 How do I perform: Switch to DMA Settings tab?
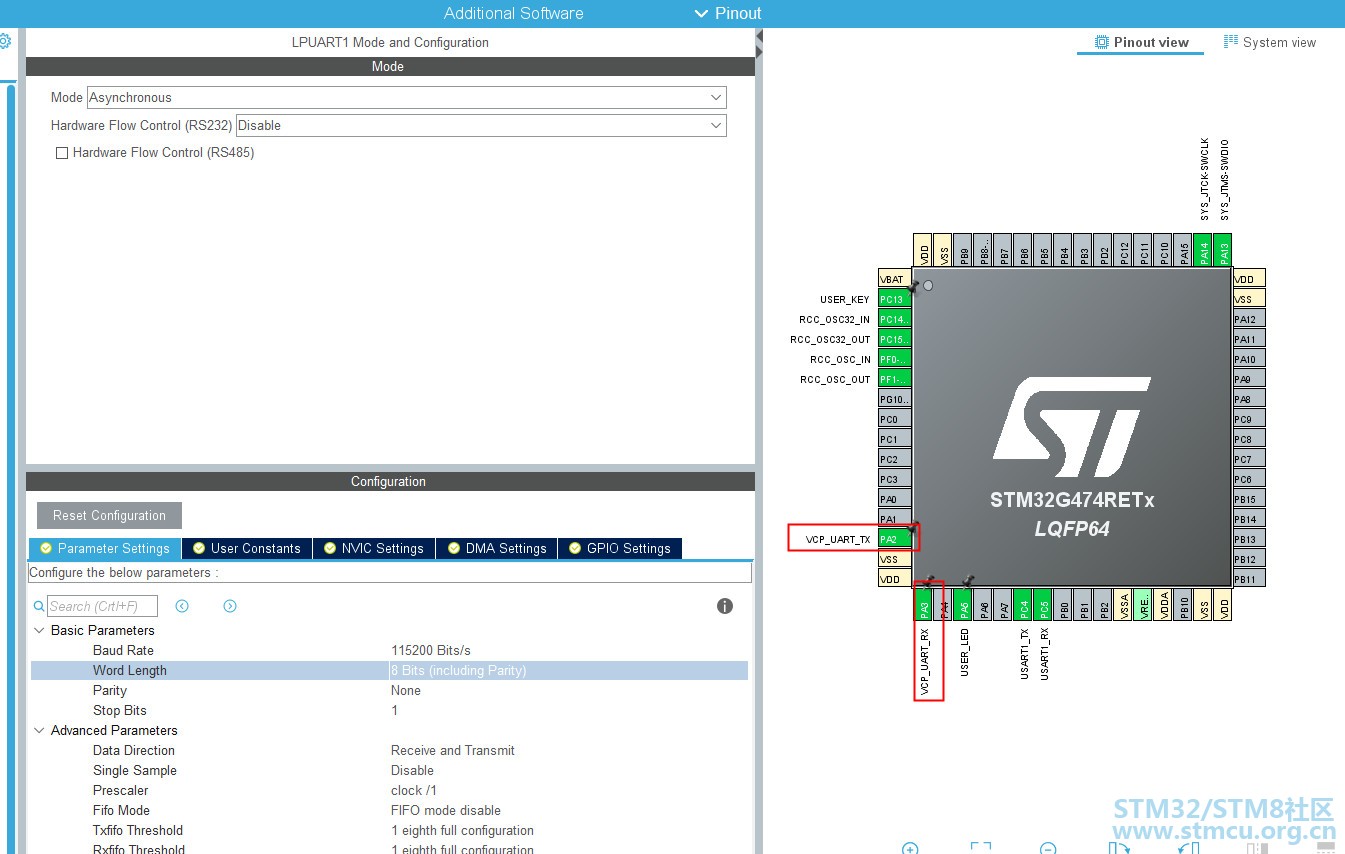click(497, 548)
